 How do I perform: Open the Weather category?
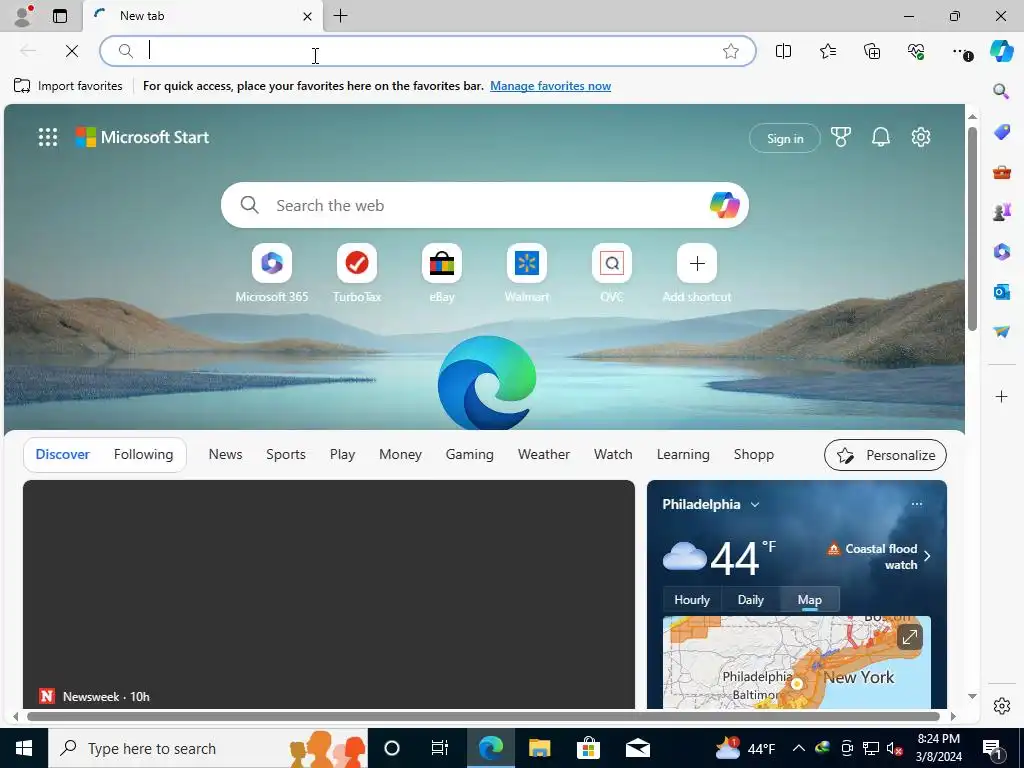pyautogui.click(x=543, y=455)
